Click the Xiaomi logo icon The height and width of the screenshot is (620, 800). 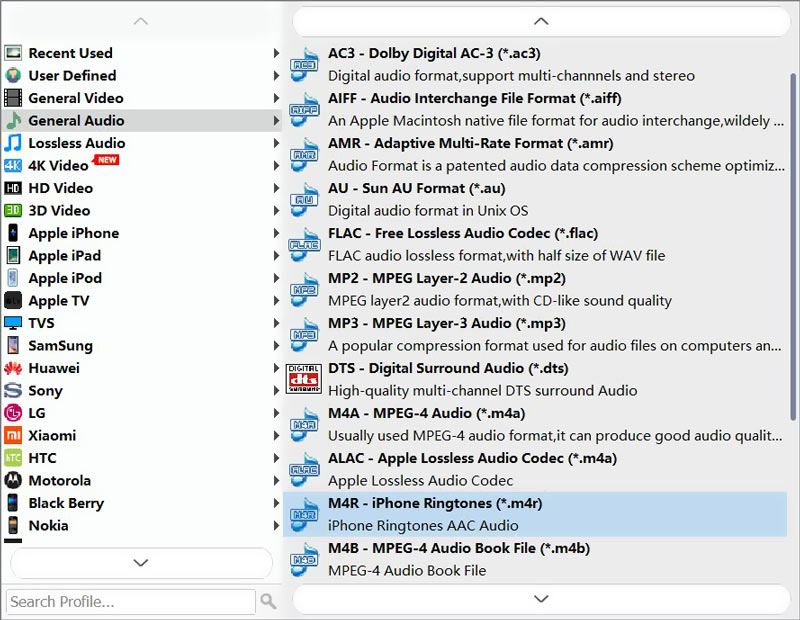[13, 435]
